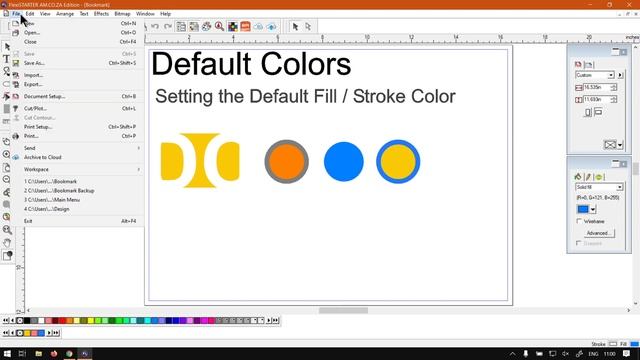This screenshot has height=360, width=640.
Task: Click arrow button next to Custom dropdown
Action: click(620, 75)
